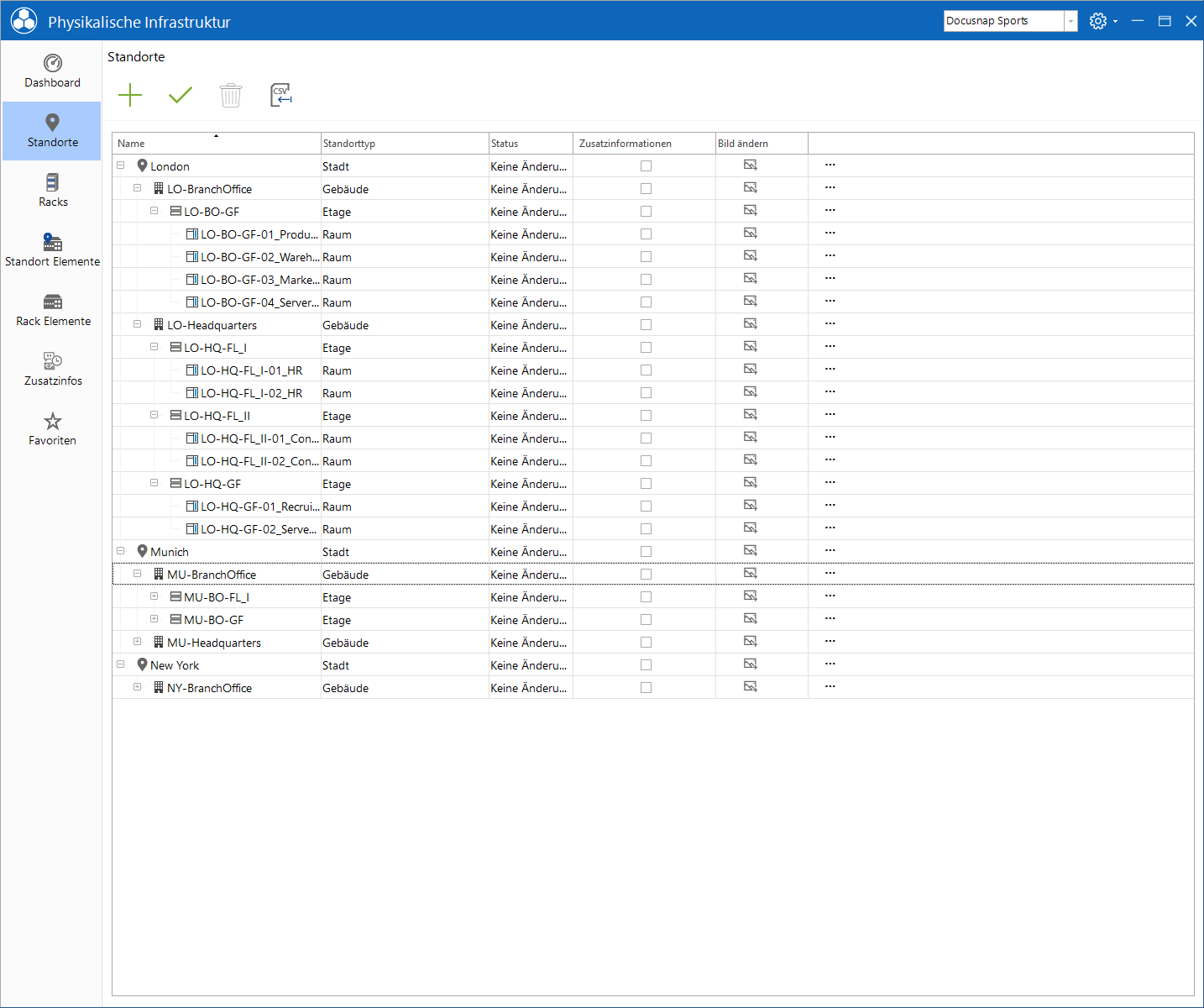Open ellipsis menu for London row
Viewport: 1204px width, 1008px height.
tap(830, 165)
